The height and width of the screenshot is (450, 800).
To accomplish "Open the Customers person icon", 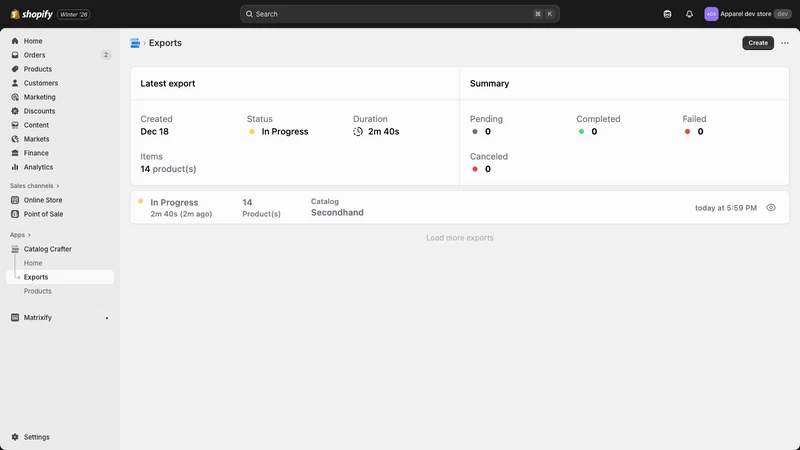I will tap(15, 83).
